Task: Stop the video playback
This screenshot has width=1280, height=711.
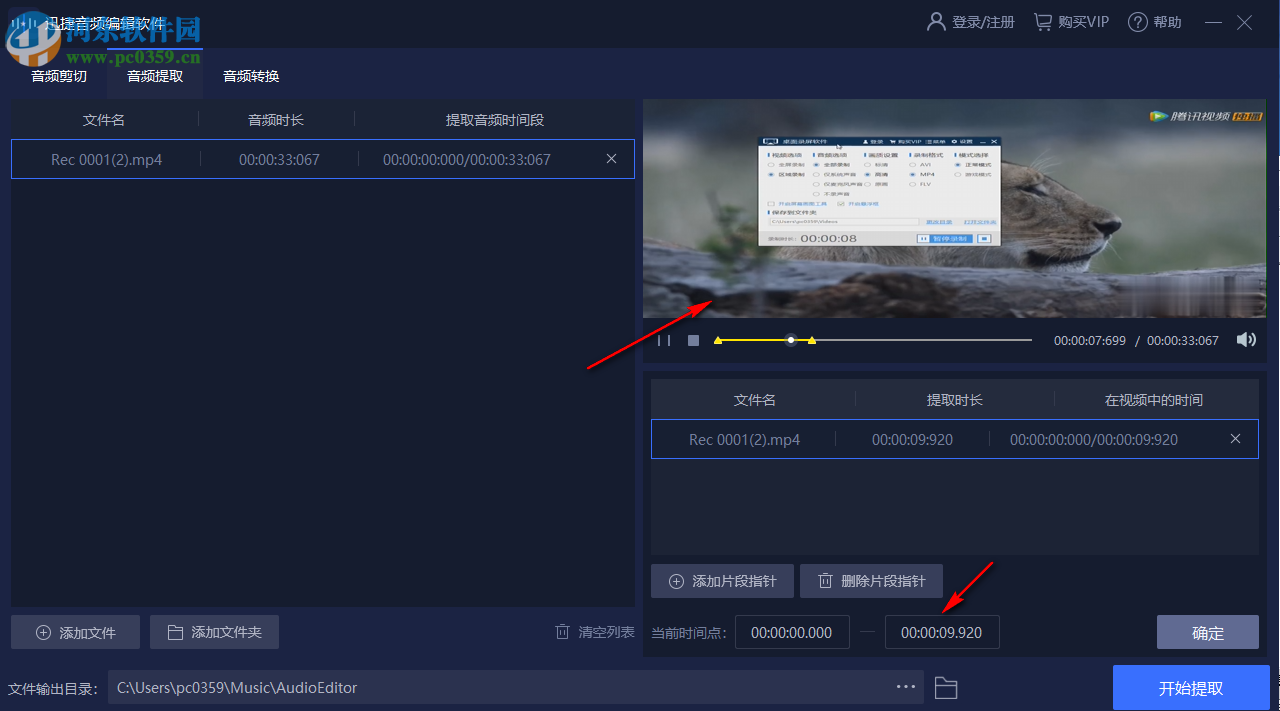Action: (693, 341)
